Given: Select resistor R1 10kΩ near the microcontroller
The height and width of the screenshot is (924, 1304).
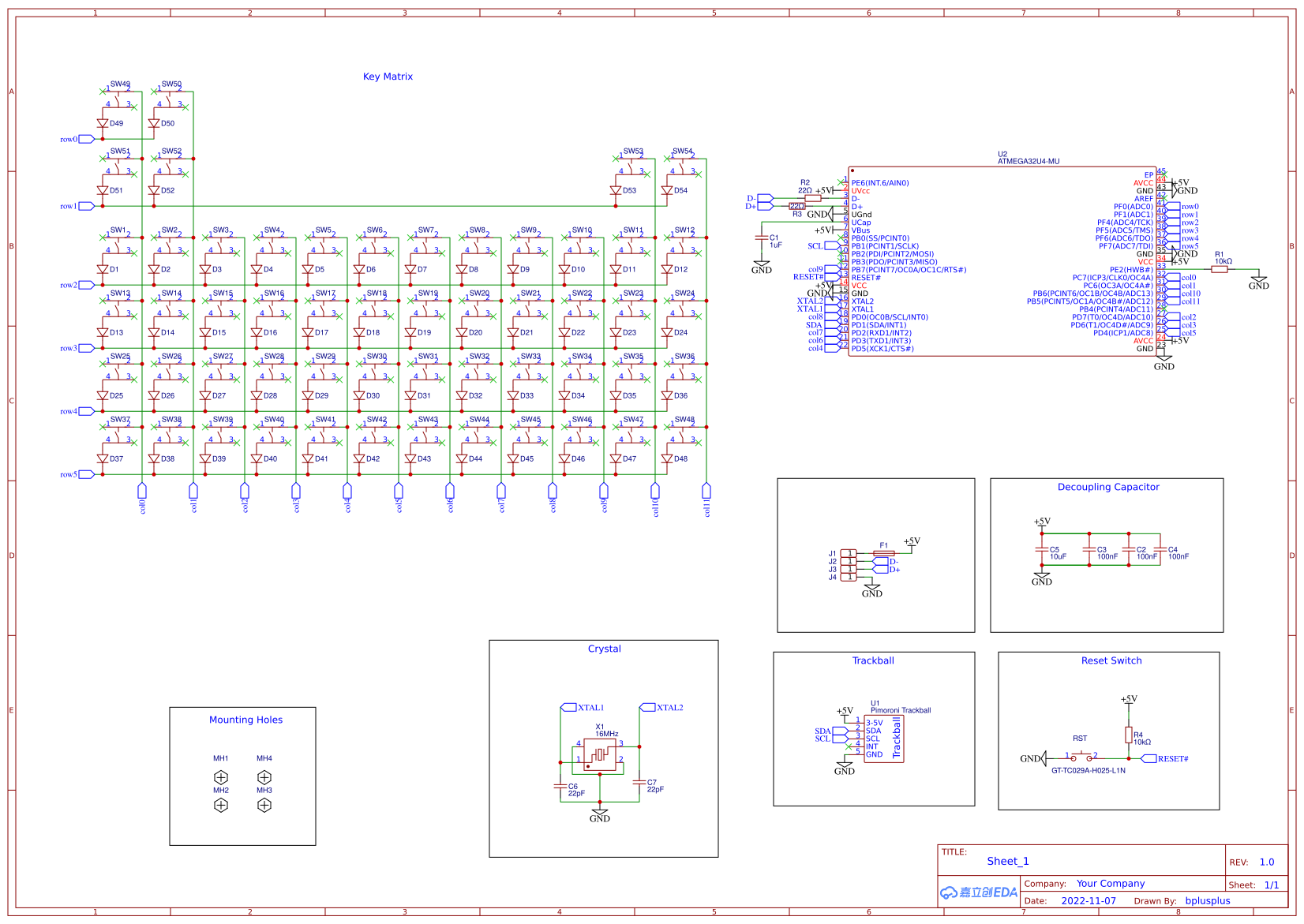Looking at the screenshot, I should click(x=1221, y=267).
